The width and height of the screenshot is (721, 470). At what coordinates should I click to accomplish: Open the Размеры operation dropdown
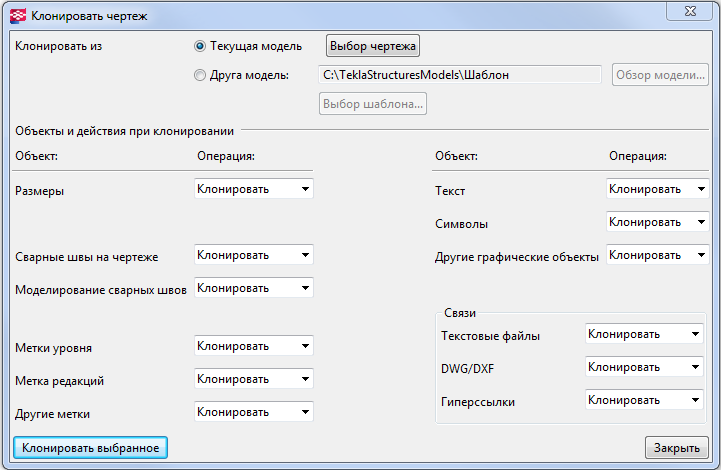253,188
